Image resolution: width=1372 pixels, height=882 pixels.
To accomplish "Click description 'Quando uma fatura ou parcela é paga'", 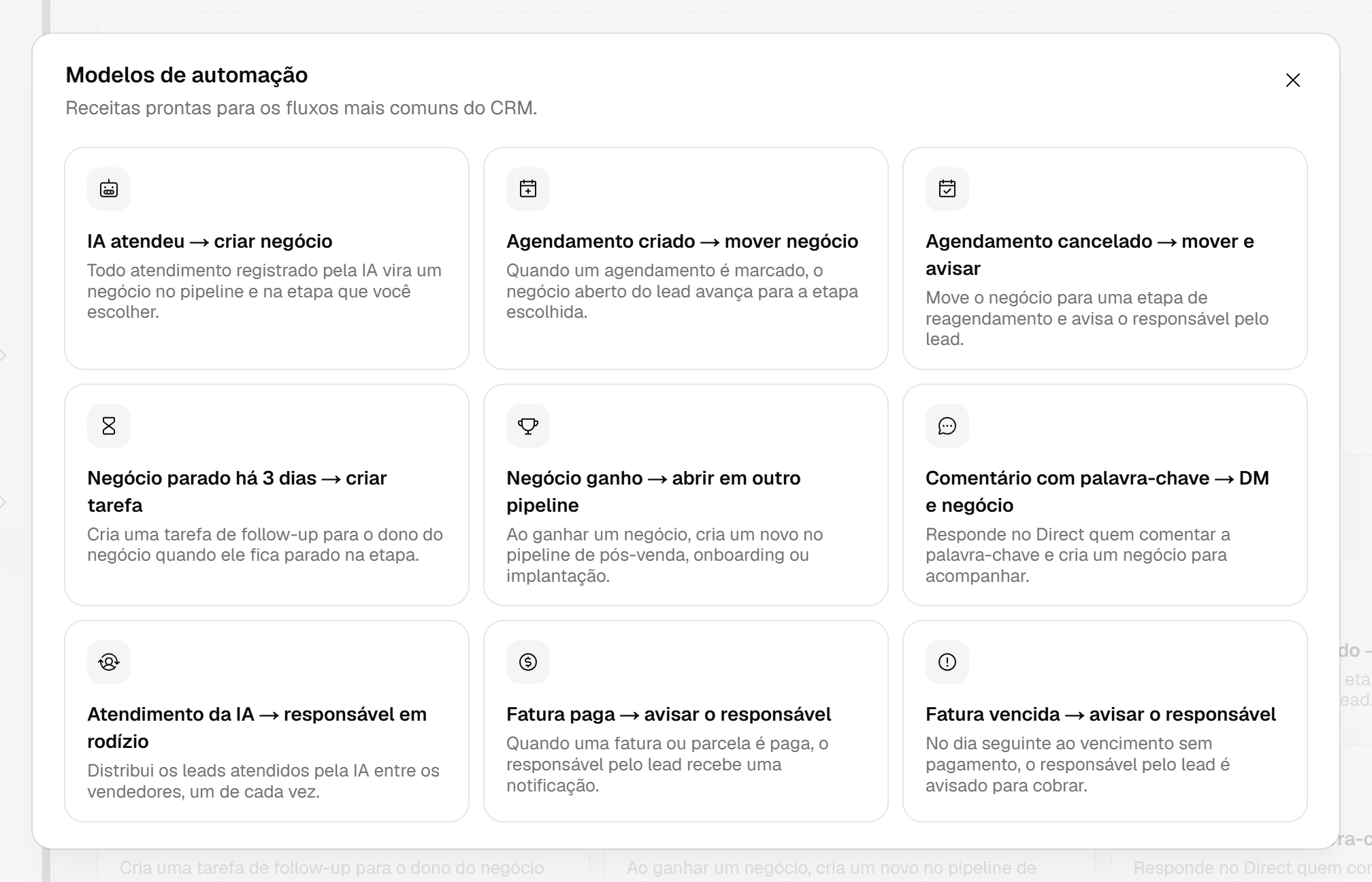I will pos(667,764).
